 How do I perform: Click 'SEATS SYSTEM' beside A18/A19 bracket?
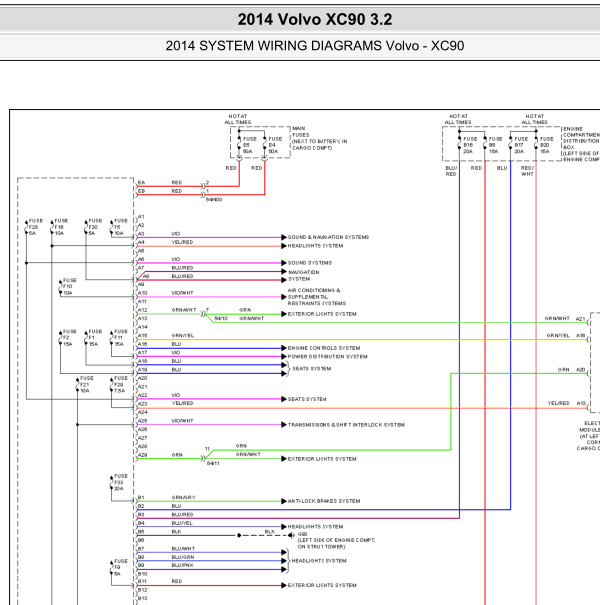(x=312, y=368)
